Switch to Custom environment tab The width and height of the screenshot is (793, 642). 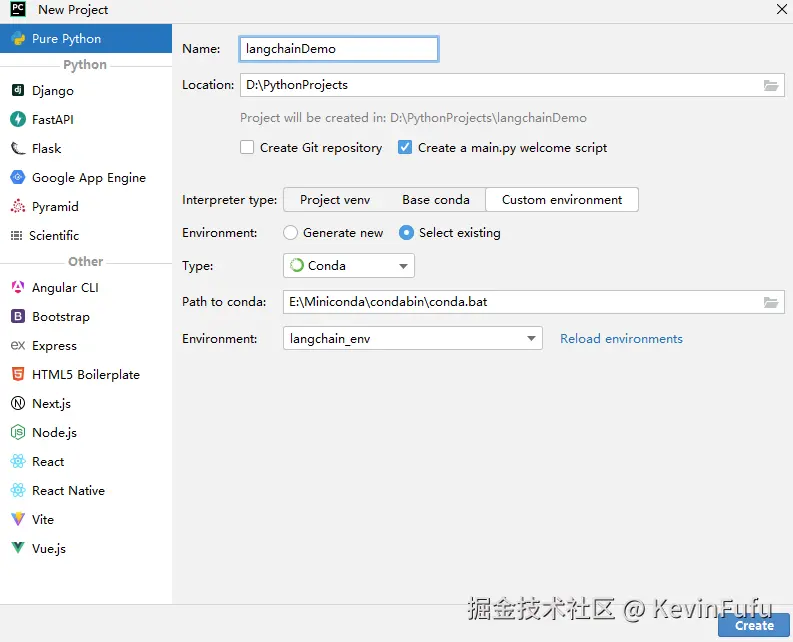pos(562,200)
